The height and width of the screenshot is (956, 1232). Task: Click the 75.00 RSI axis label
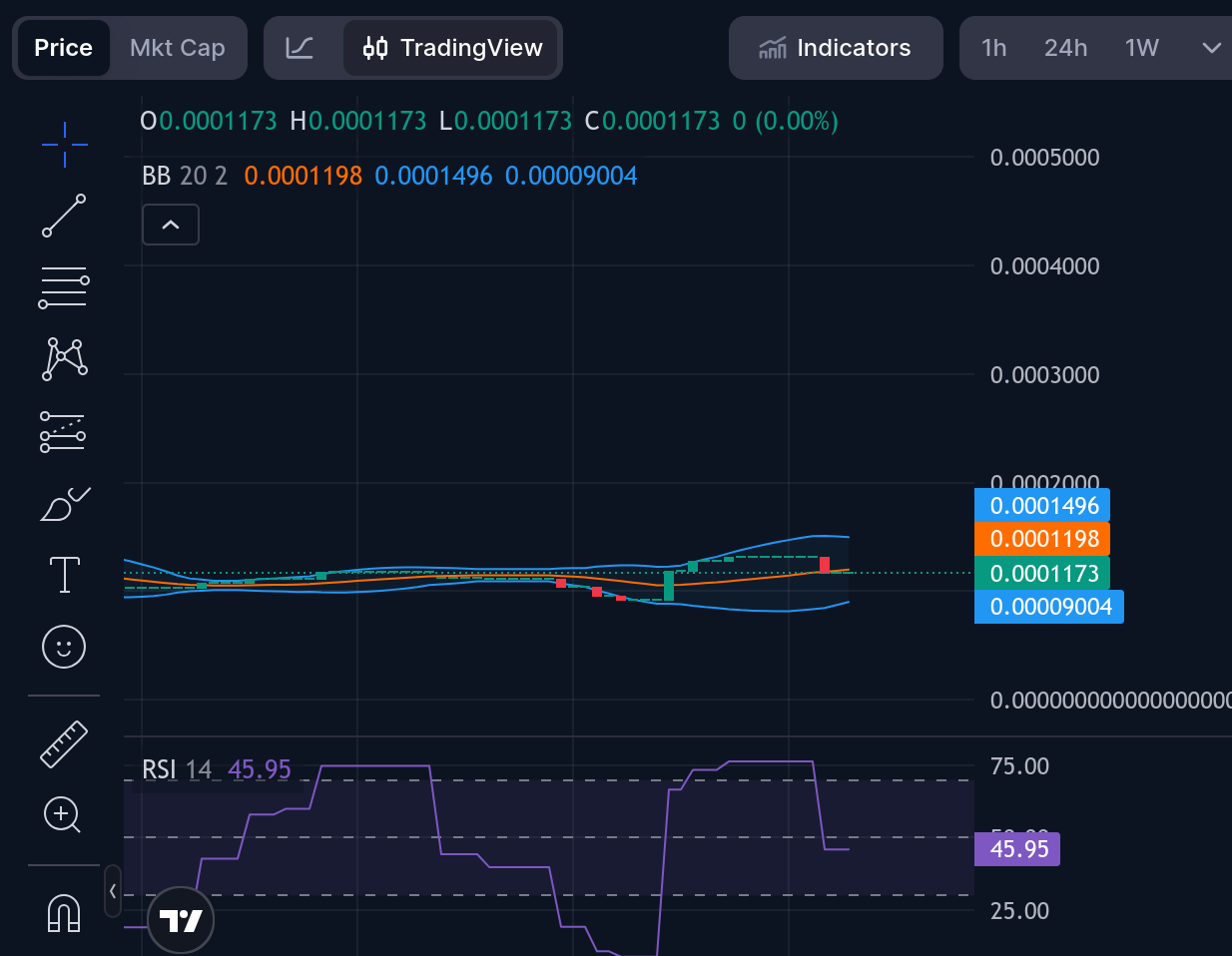(x=1019, y=766)
